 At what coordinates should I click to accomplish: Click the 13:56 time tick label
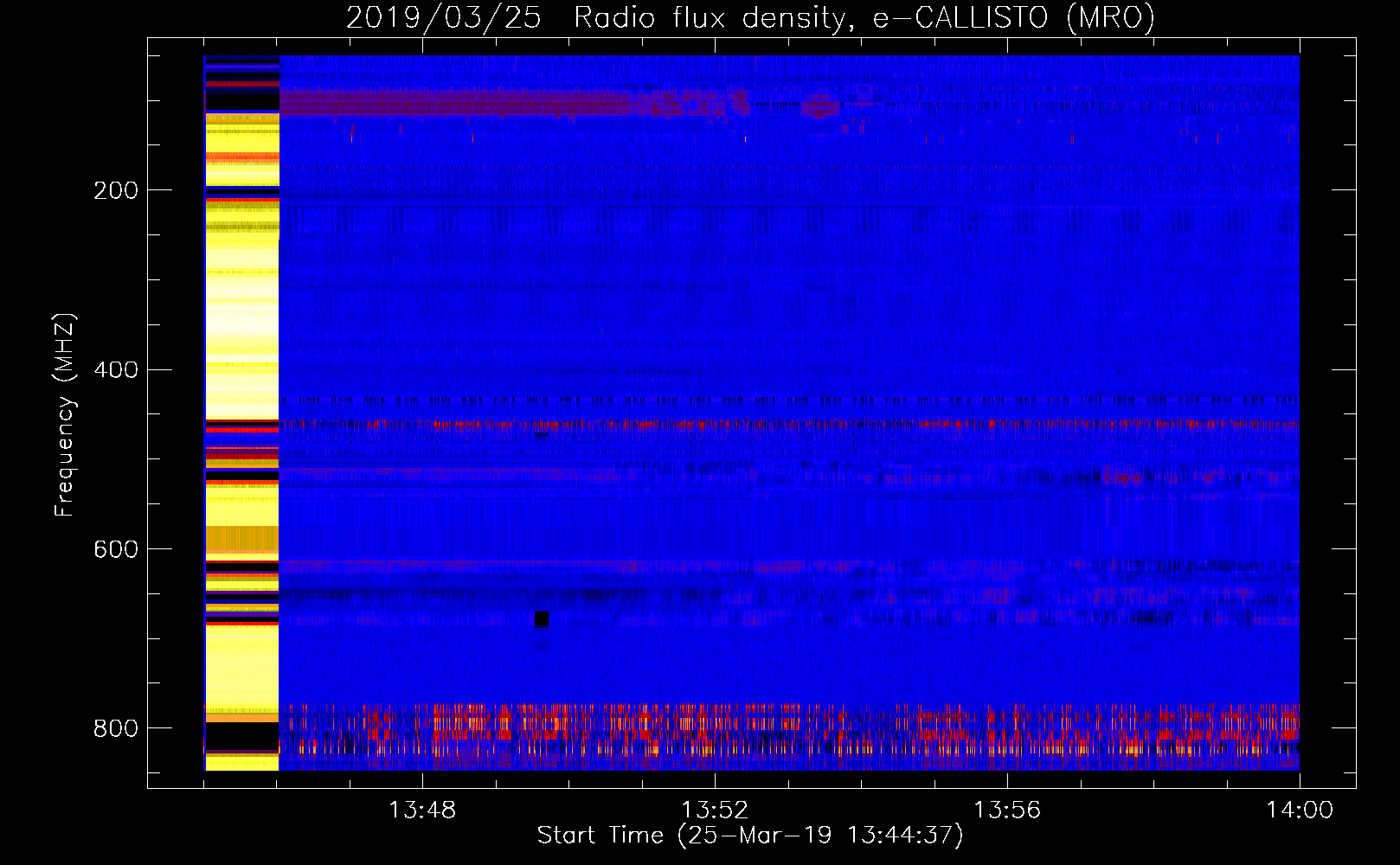pos(1007,811)
